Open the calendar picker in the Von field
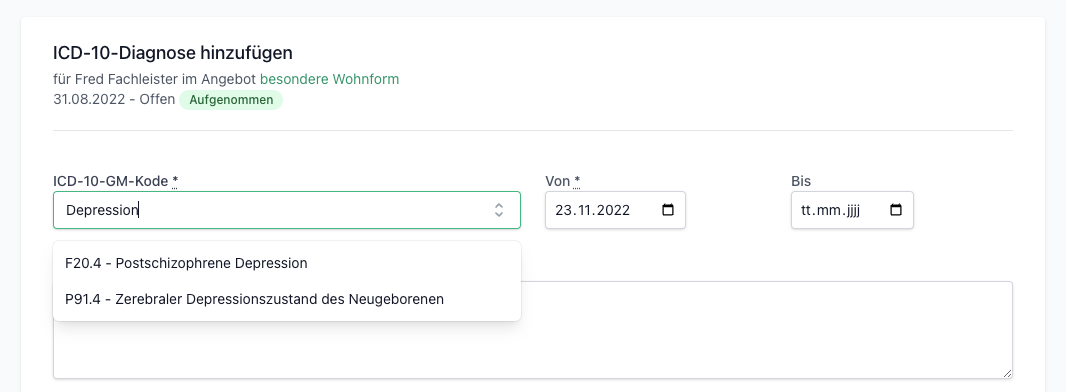The image size is (1066, 392). click(x=668, y=210)
